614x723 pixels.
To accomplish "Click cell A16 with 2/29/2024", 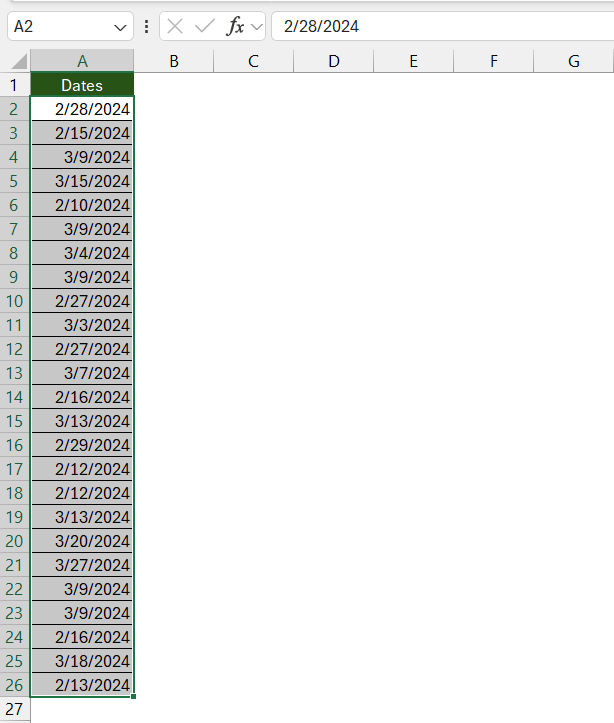I will 82,445.
